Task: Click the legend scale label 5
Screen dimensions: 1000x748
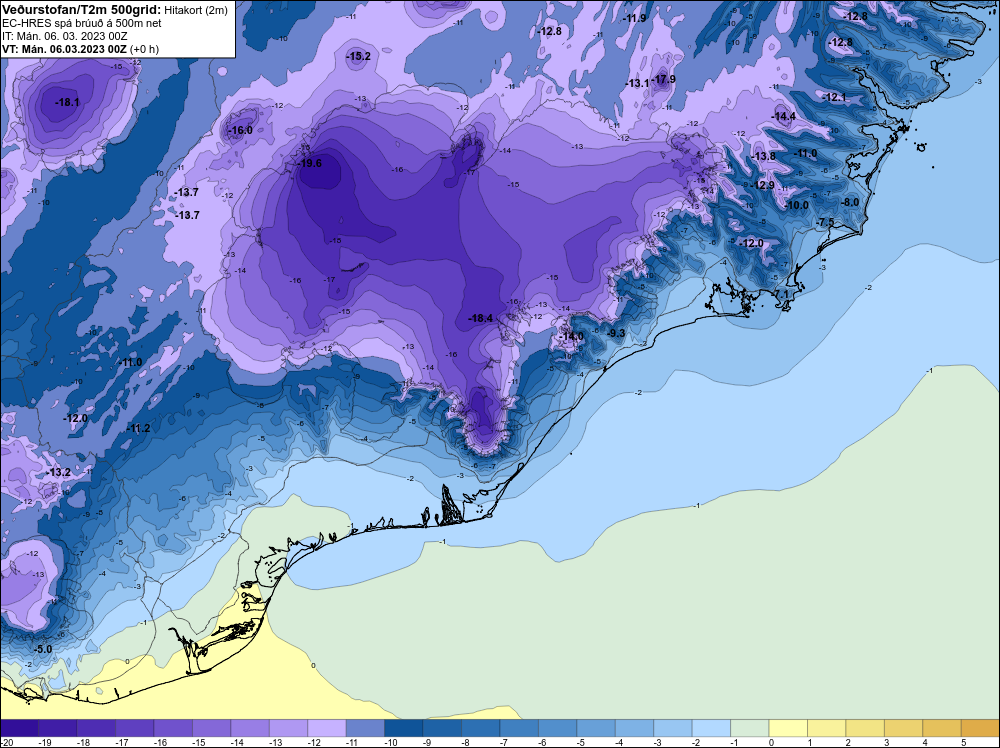Action: point(964,742)
